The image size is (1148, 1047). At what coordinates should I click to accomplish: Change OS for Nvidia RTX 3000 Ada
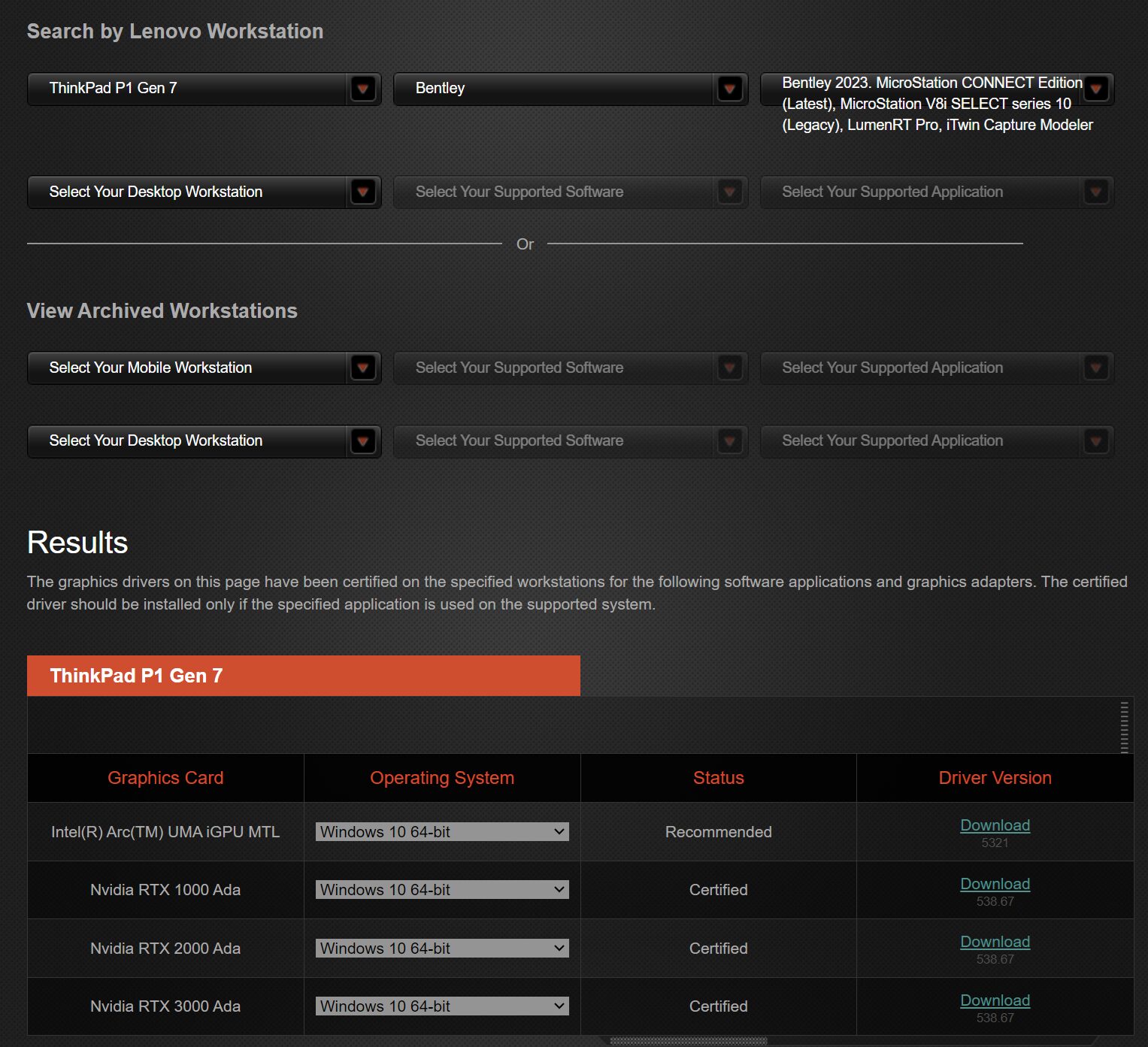point(441,1006)
